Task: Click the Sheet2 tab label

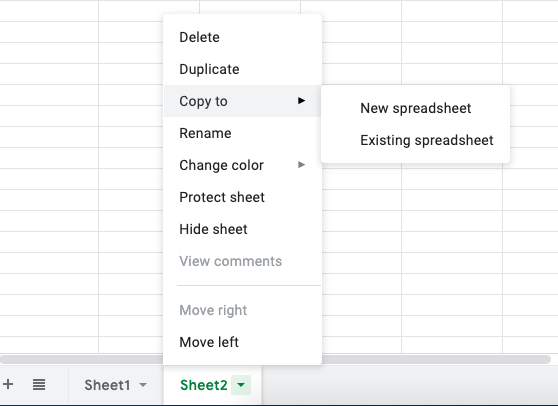Action: point(204,385)
